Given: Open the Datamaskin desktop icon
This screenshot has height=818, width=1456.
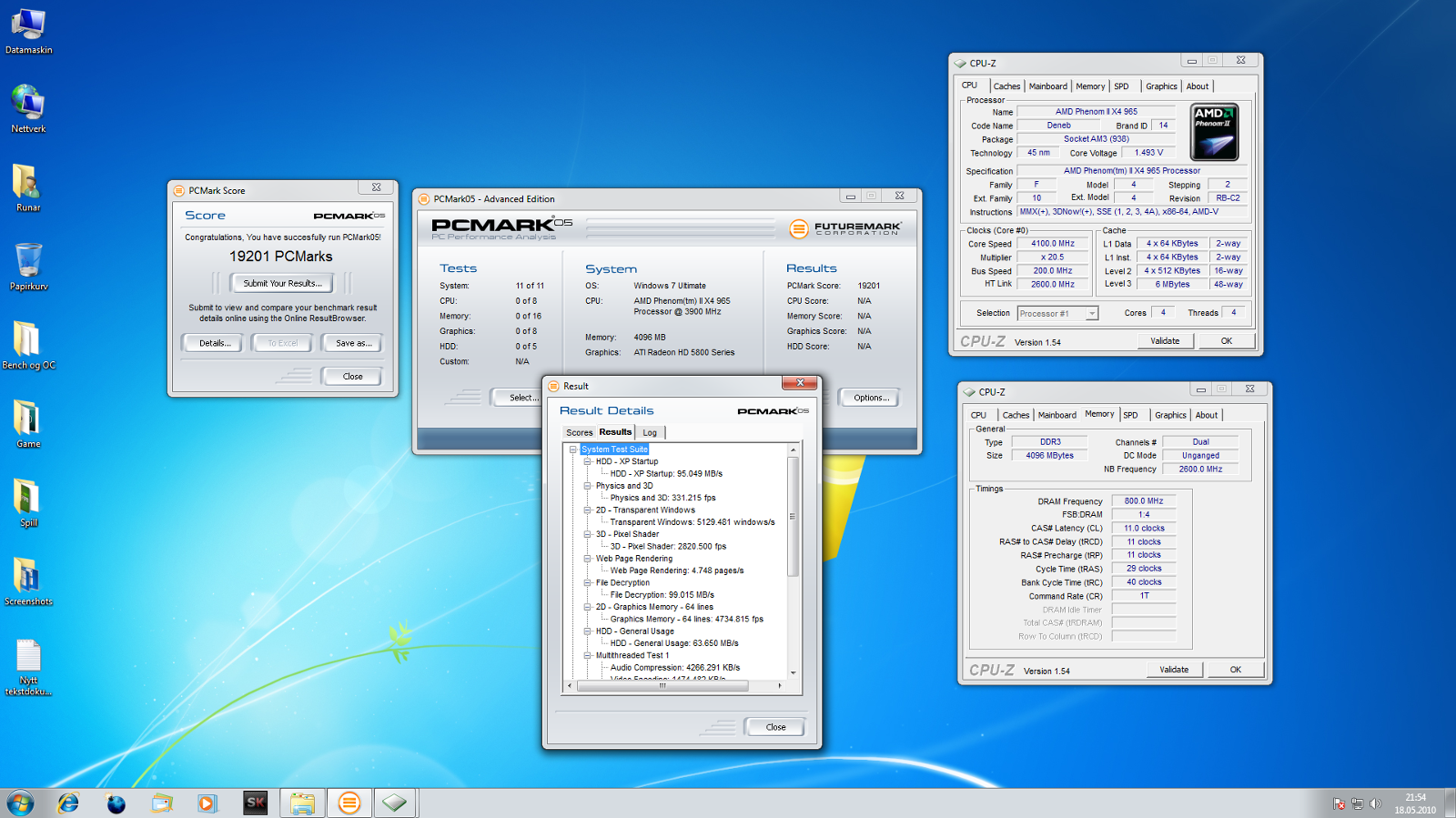Looking at the screenshot, I should point(28,30).
